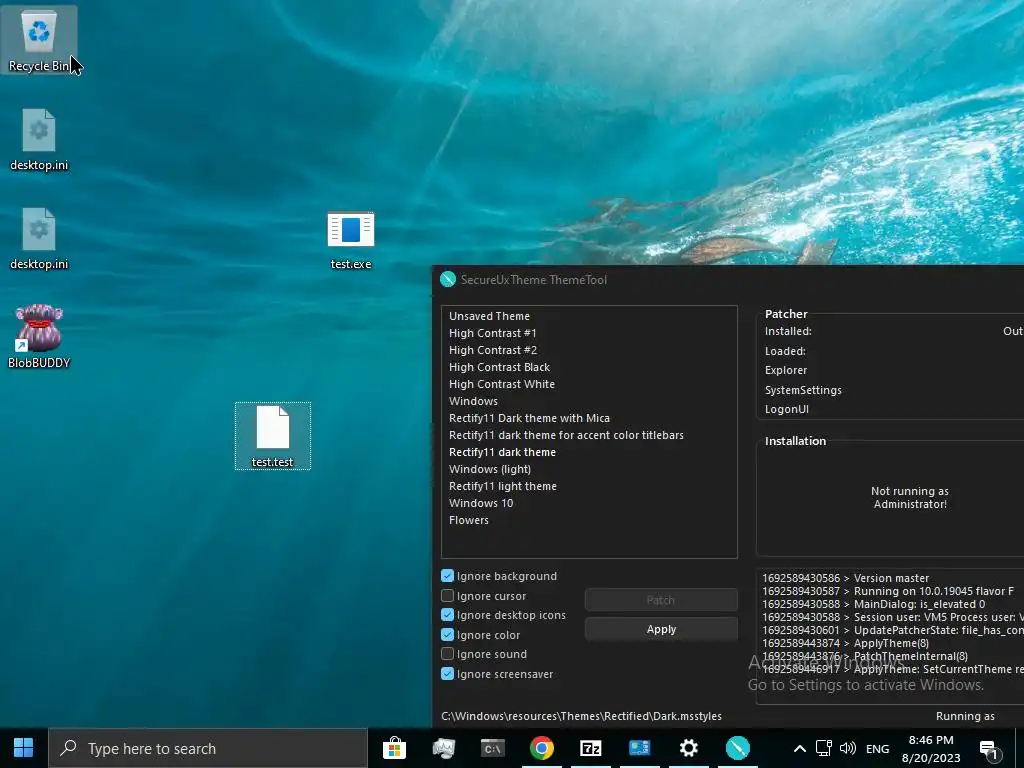Select the test.test file icon

click(273, 436)
